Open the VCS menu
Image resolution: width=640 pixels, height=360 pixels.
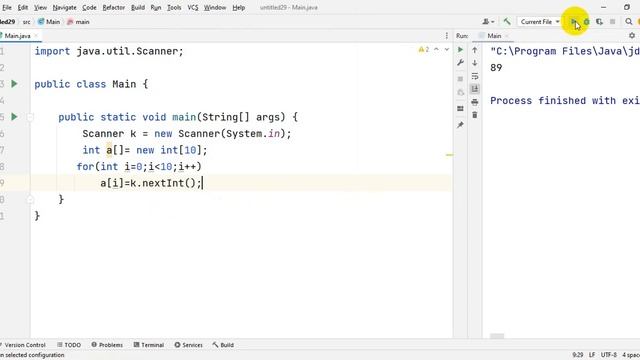193,7
